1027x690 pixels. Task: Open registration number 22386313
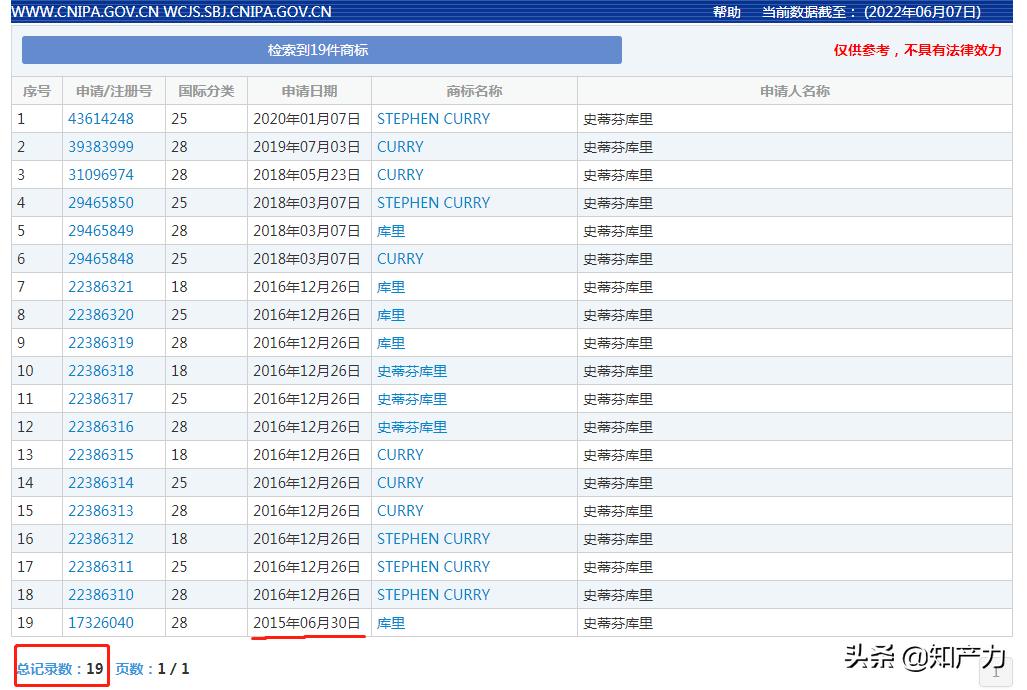click(101, 510)
